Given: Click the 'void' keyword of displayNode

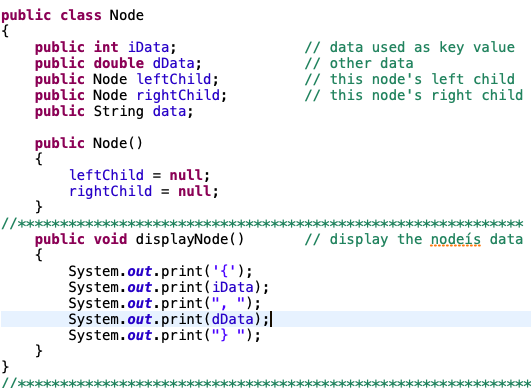Looking at the screenshot, I should click(x=110, y=239).
